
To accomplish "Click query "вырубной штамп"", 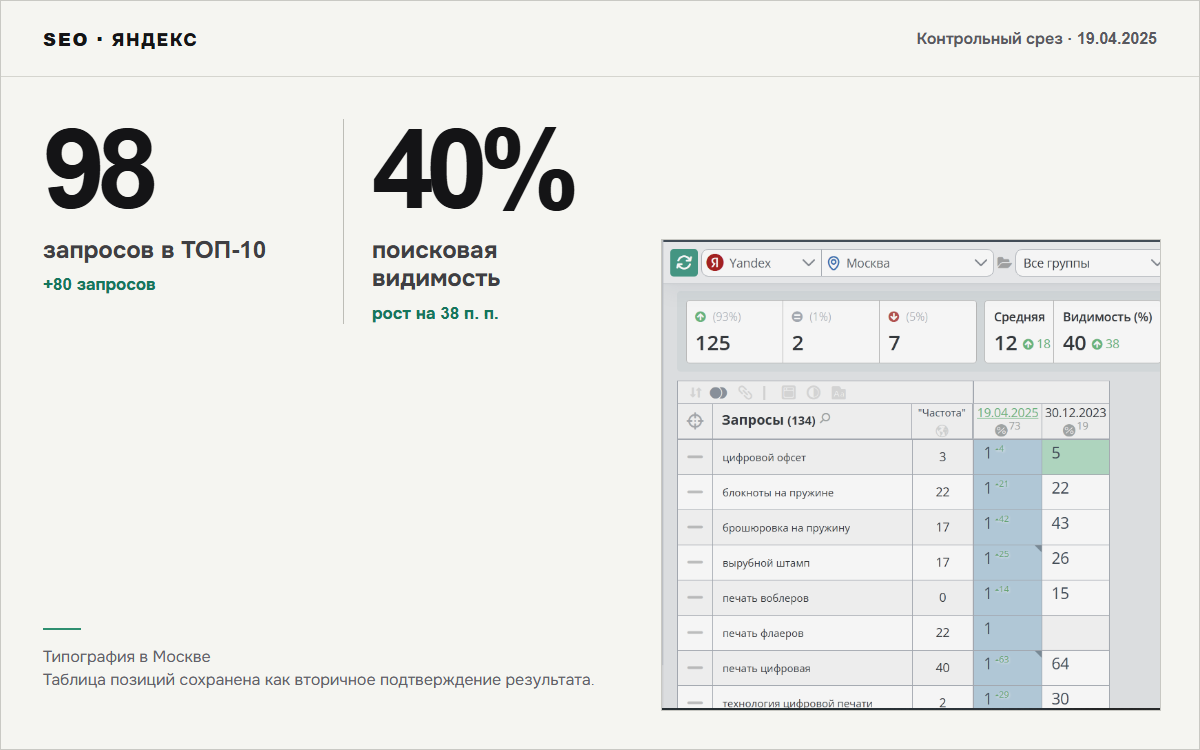I will pos(766,562).
